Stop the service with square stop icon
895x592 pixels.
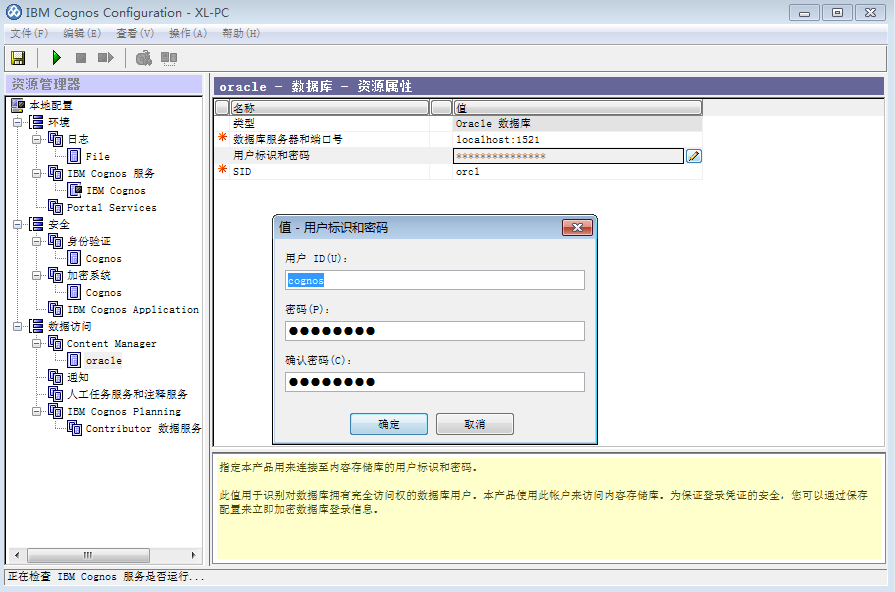(x=81, y=58)
